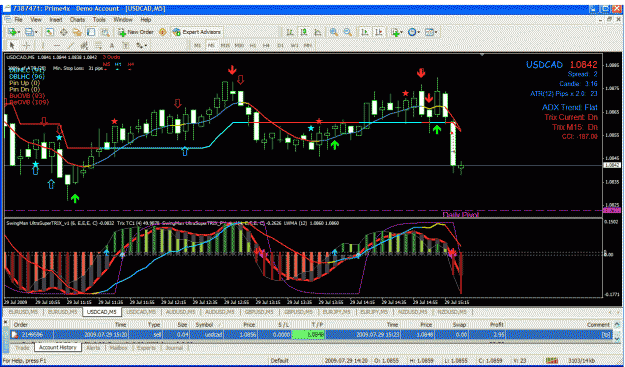Open the Periods clock icon

pyautogui.click(x=412, y=32)
